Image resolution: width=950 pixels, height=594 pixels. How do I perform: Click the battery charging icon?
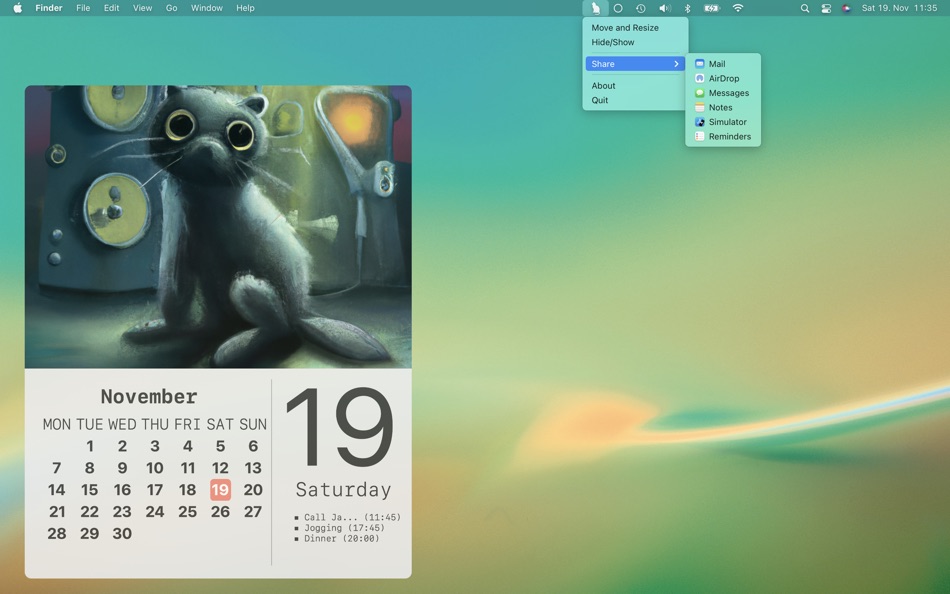click(x=712, y=8)
